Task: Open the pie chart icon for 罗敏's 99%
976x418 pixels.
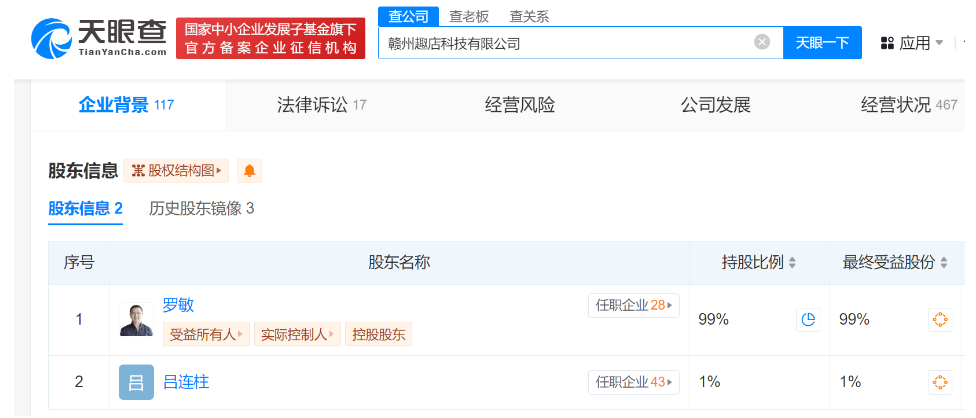Action: 808,320
